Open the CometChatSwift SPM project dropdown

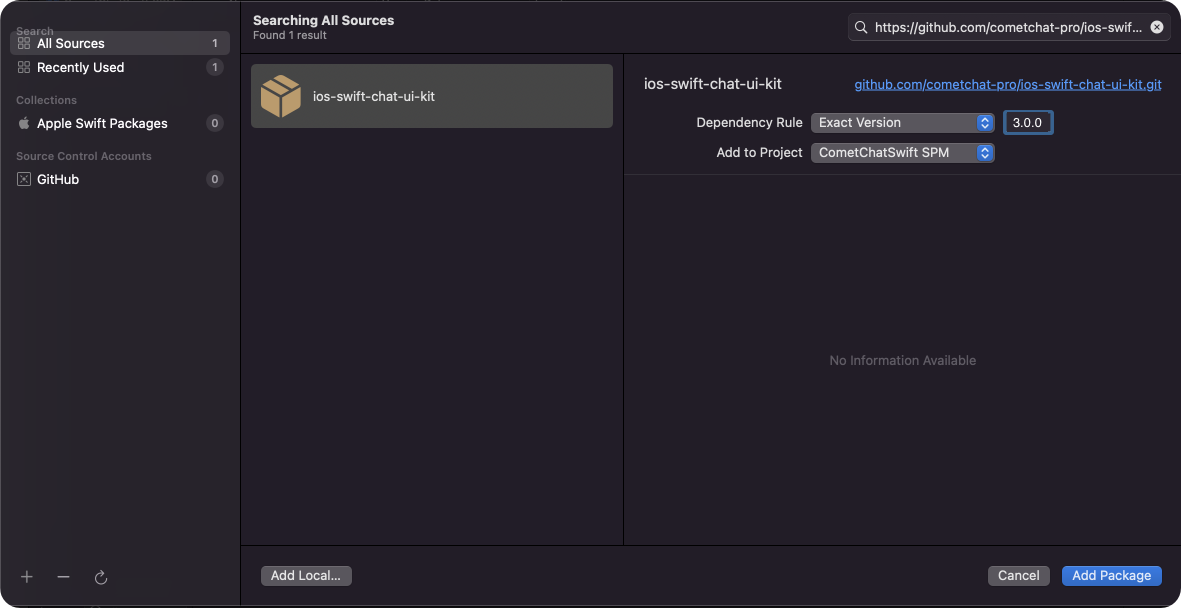point(903,153)
